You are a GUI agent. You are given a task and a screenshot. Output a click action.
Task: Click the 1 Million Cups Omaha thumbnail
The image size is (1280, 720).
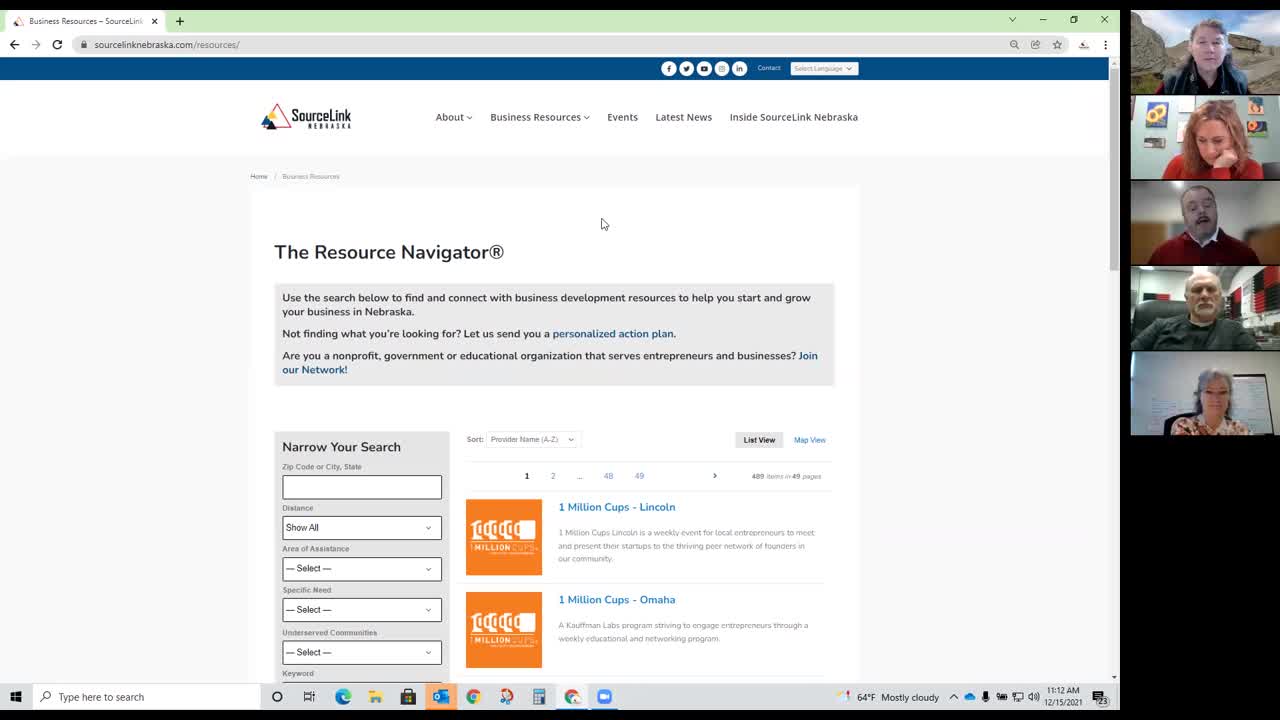504,630
